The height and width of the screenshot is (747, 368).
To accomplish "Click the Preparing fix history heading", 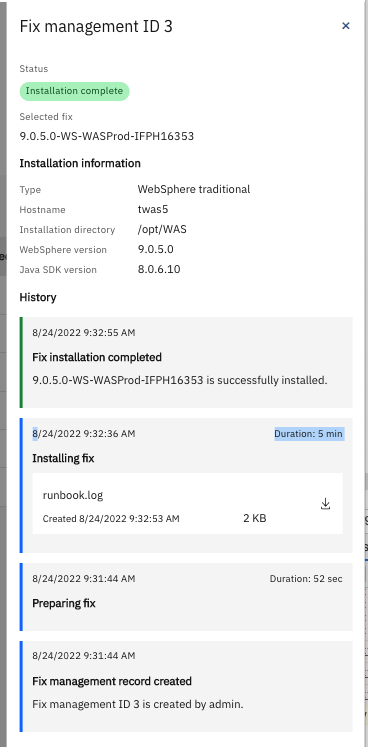I will 64,603.
